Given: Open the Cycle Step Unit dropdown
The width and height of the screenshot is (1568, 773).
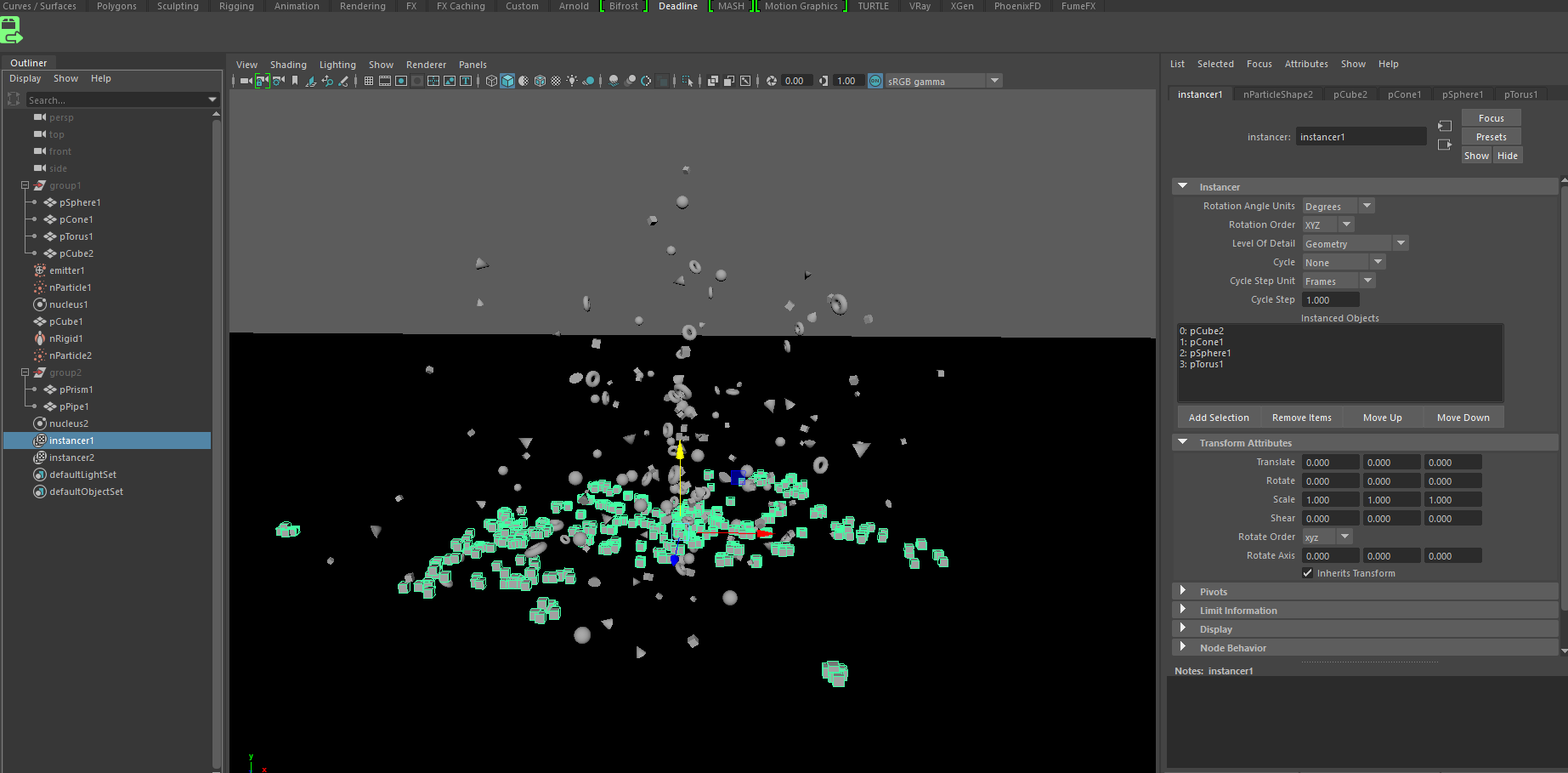Looking at the screenshot, I should (1339, 281).
